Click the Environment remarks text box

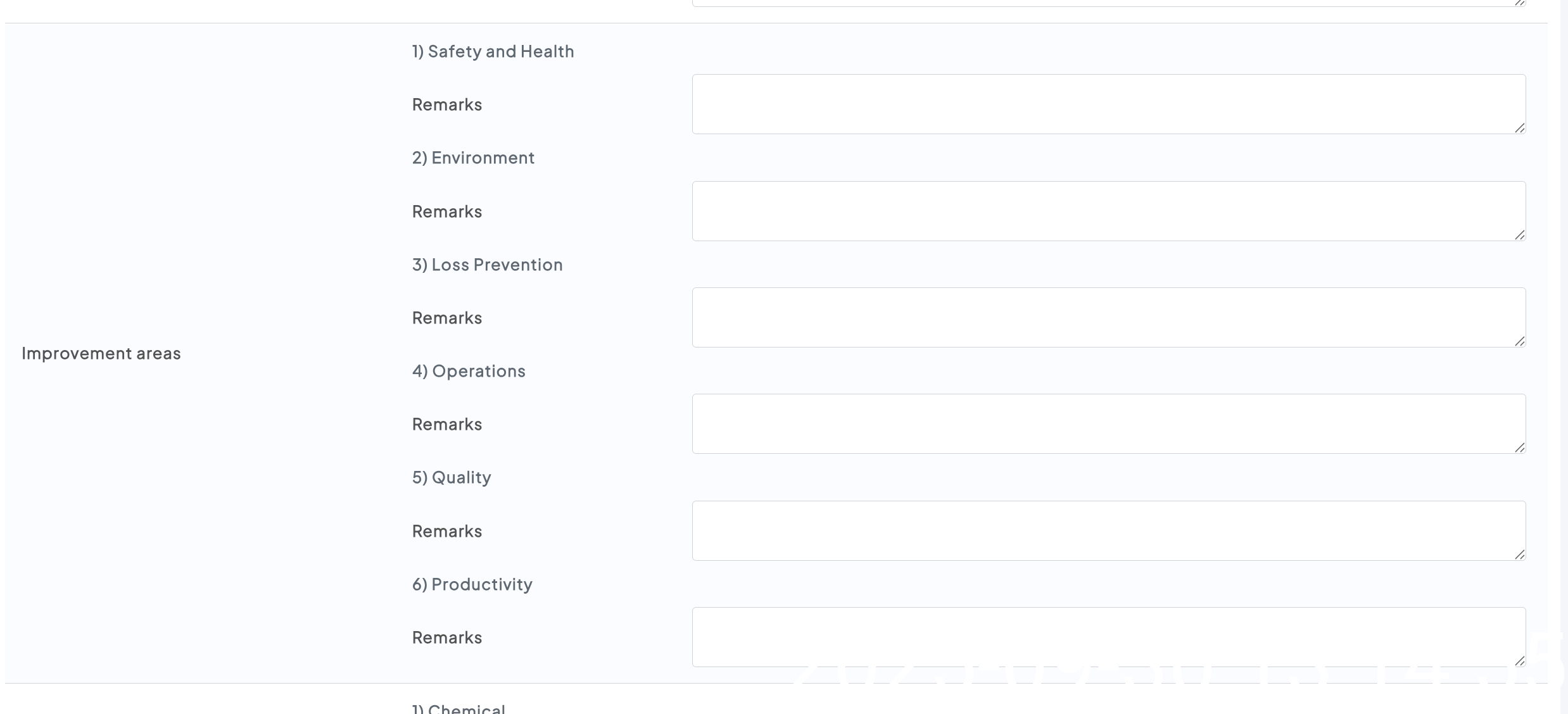[1108, 211]
